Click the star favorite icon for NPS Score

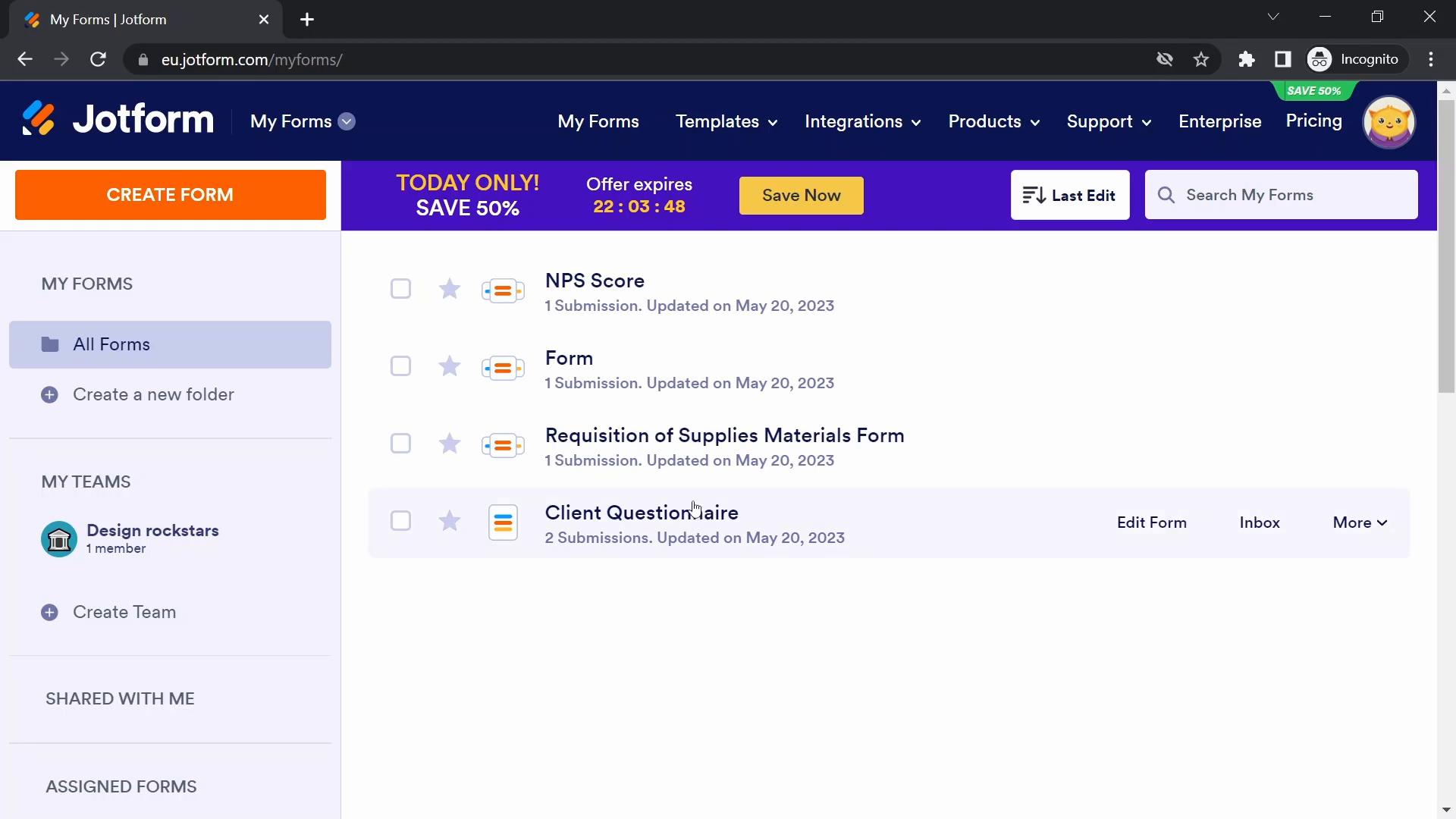[449, 289]
